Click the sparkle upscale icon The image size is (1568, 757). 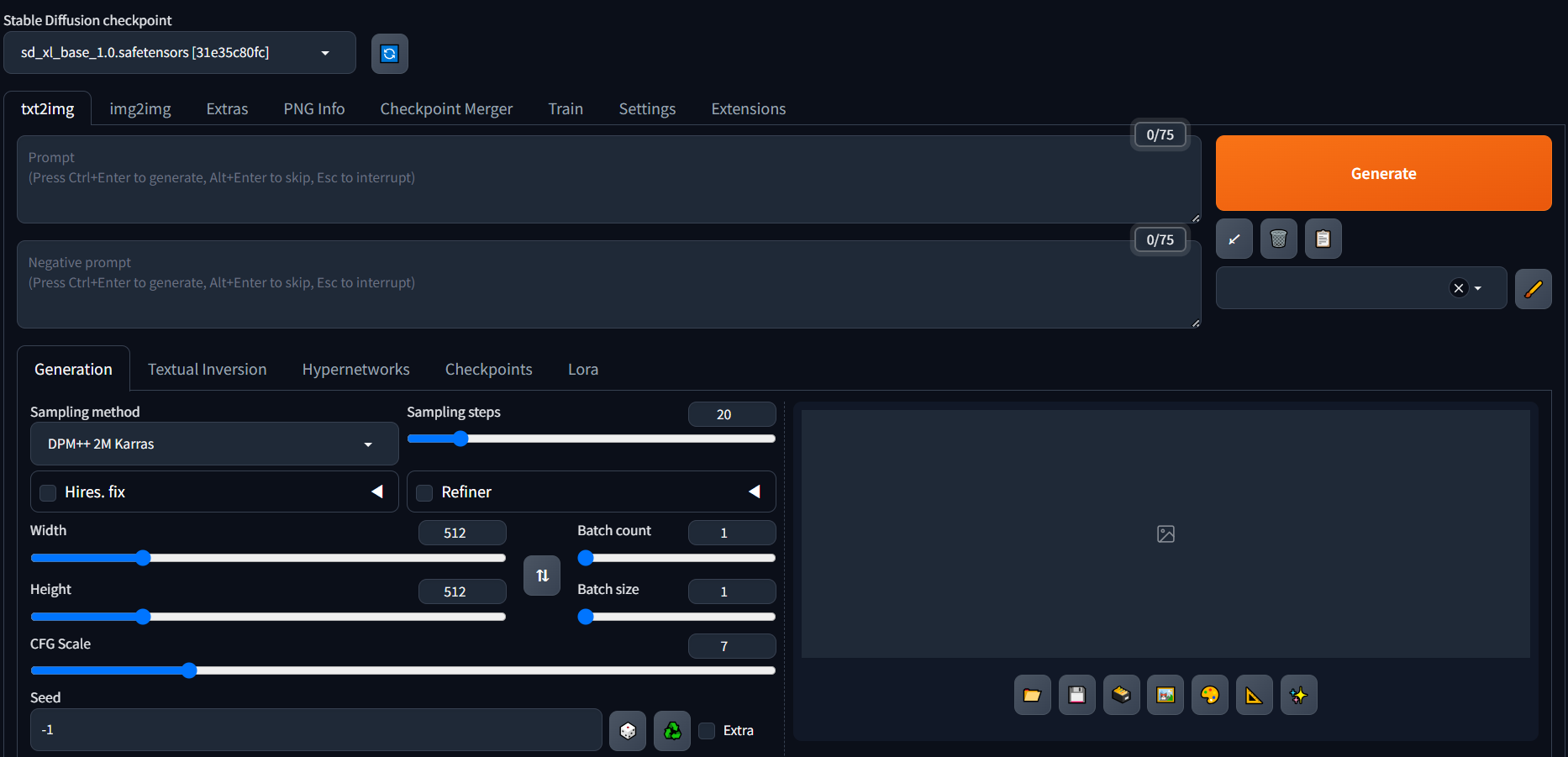coord(1299,695)
